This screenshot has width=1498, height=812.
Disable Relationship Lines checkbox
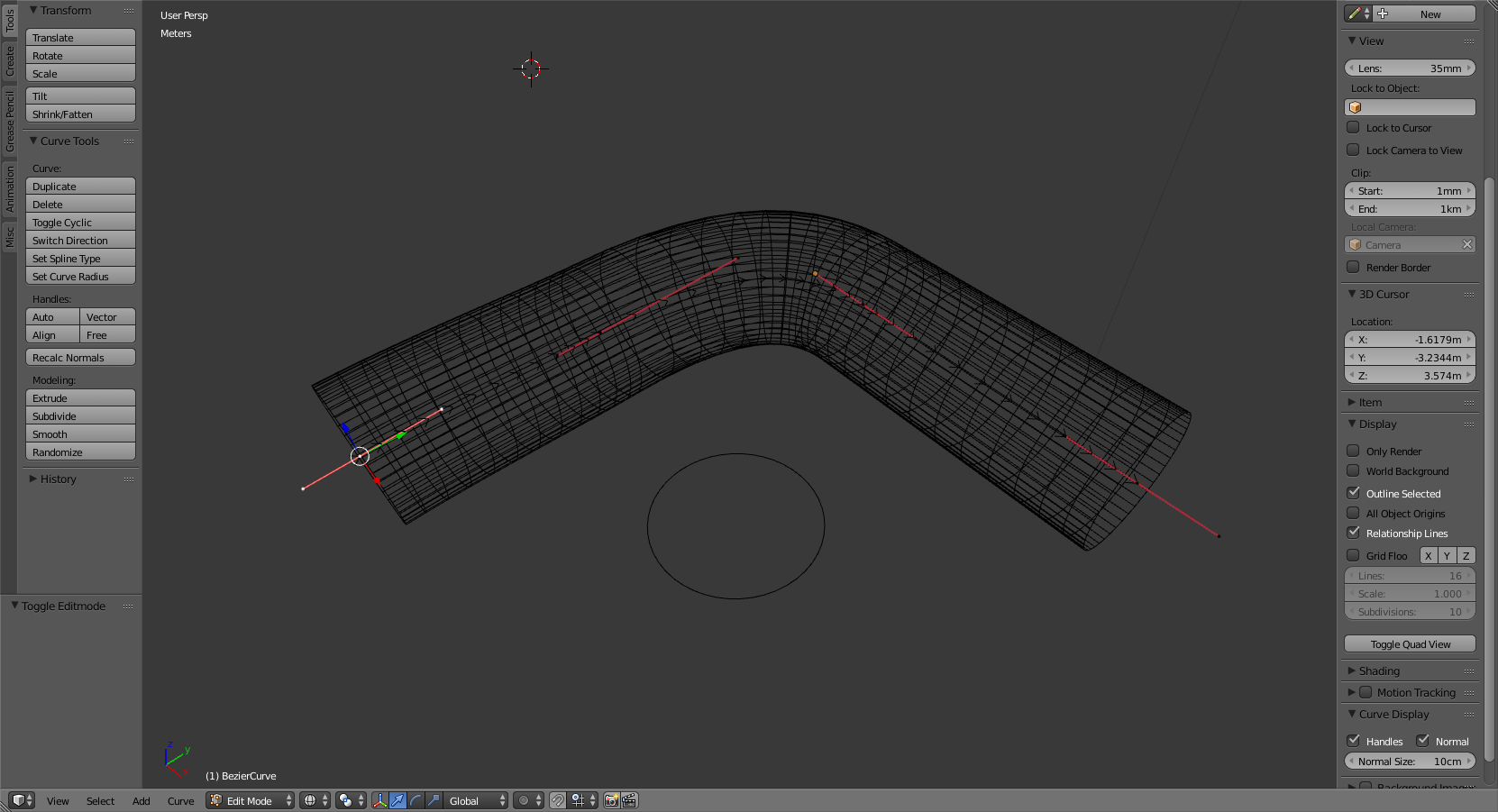click(x=1353, y=533)
